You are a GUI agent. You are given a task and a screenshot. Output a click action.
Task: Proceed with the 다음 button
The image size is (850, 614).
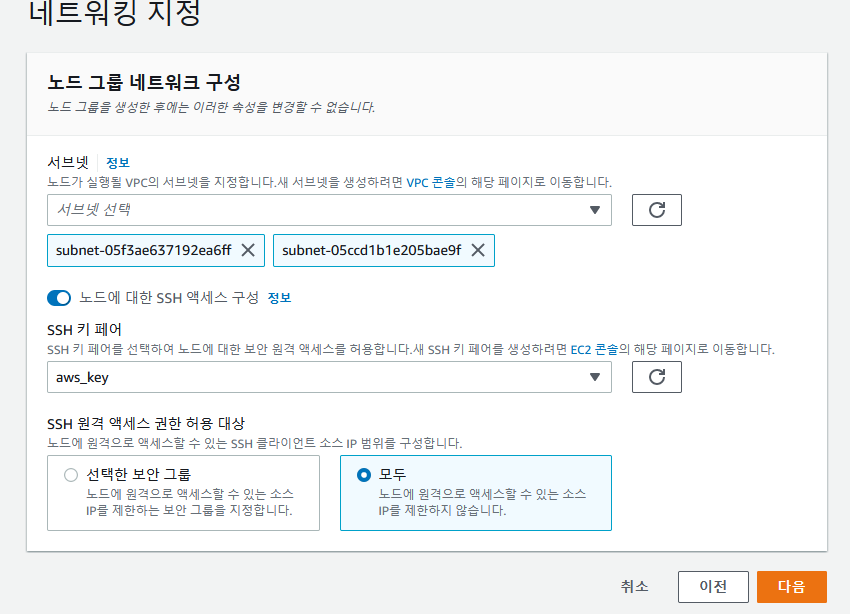(x=791, y=586)
